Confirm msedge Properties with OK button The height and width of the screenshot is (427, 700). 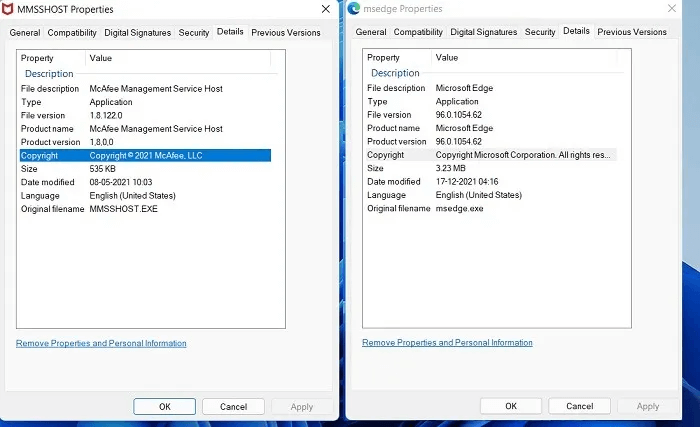pyautogui.click(x=511, y=406)
